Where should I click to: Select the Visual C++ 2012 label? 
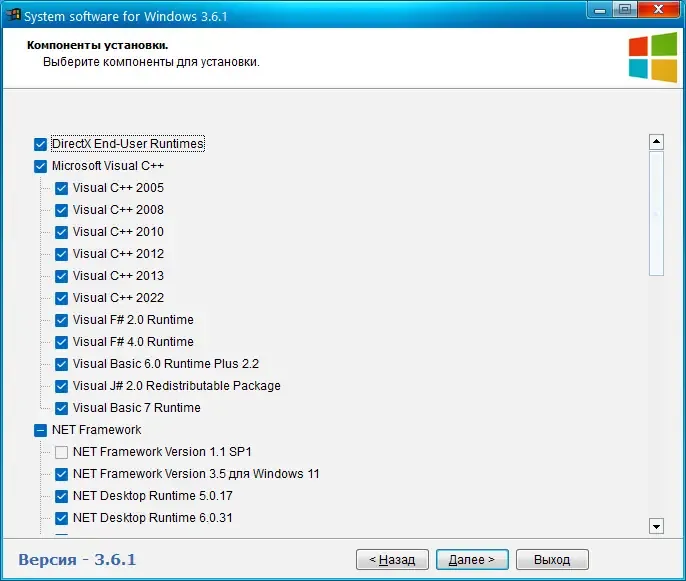[x=118, y=254]
